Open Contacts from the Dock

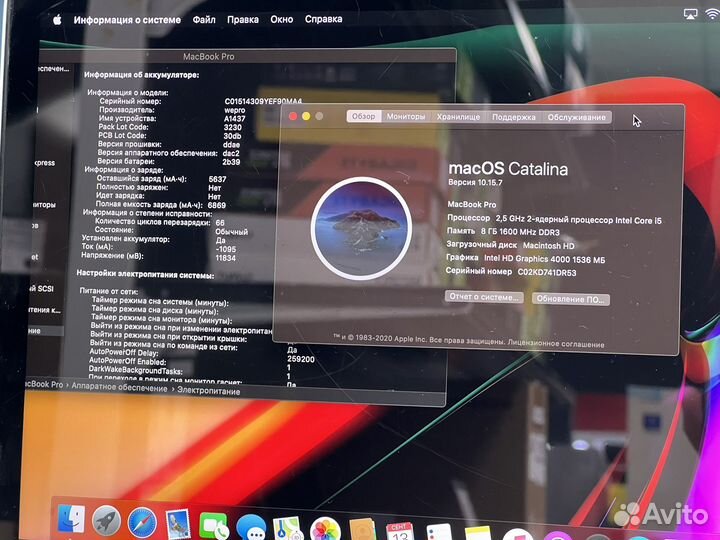click(x=362, y=530)
